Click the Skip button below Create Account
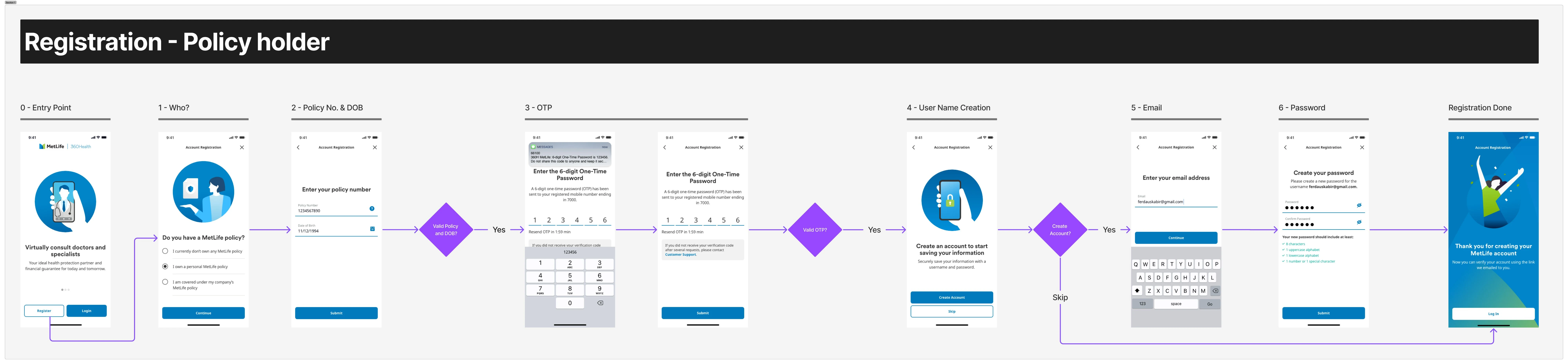 (x=952, y=312)
